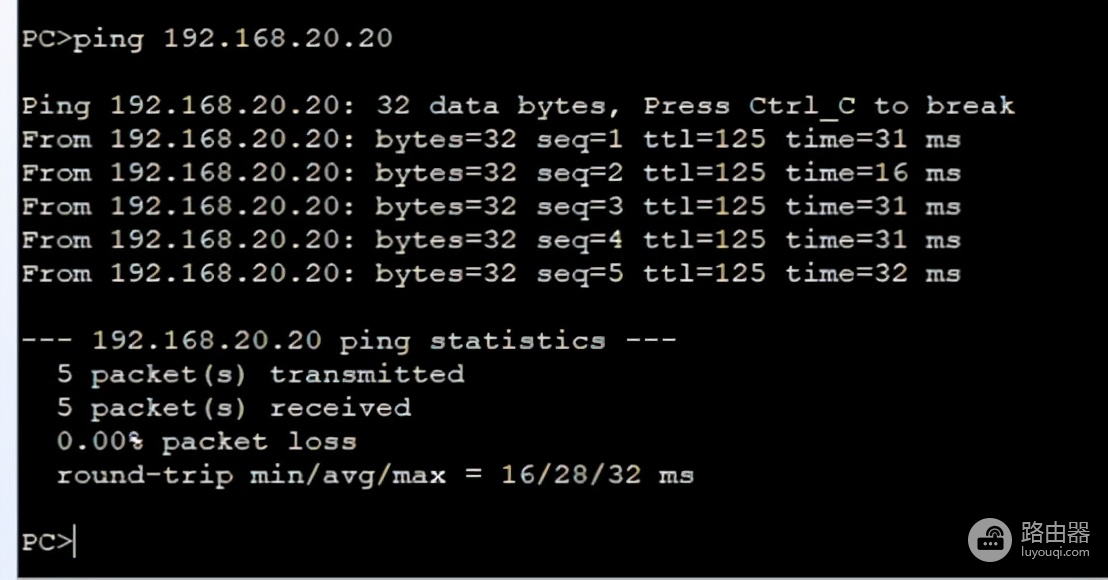Click the seq=4 reply line
Viewport: 1108px width, 580px height.
click(490, 240)
